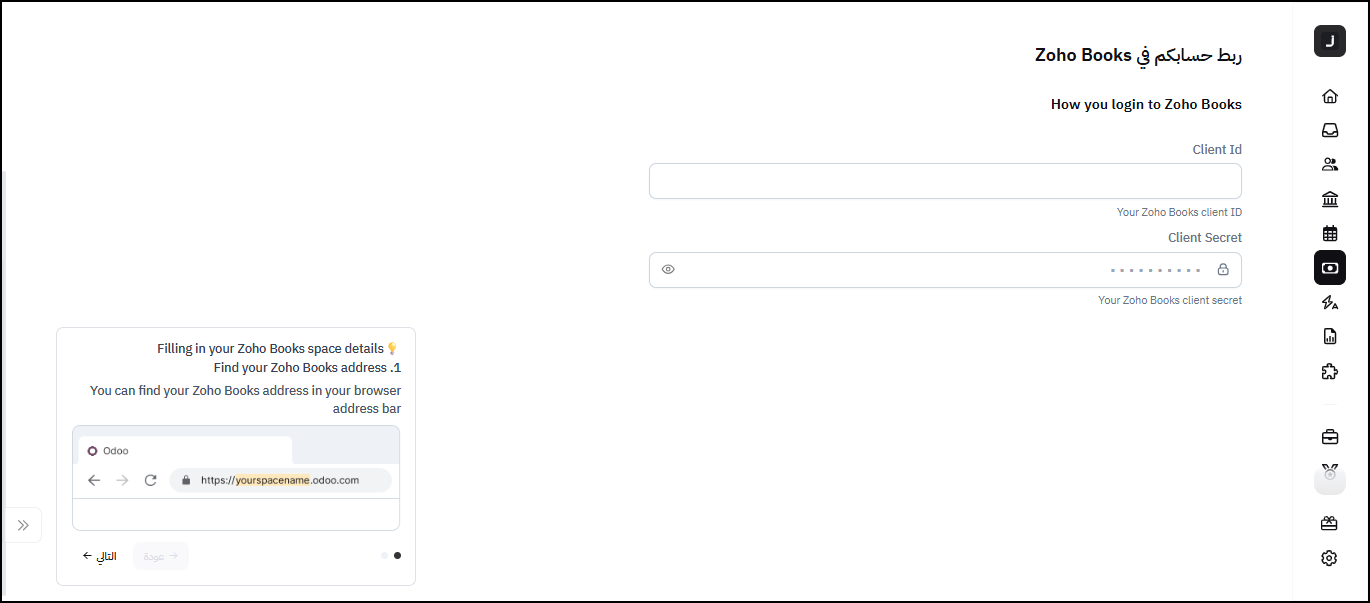The width and height of the screenshot is (1370, 603).
Task: Expand the collapsed panel with double chevron
Action: (x=23, y=525)
